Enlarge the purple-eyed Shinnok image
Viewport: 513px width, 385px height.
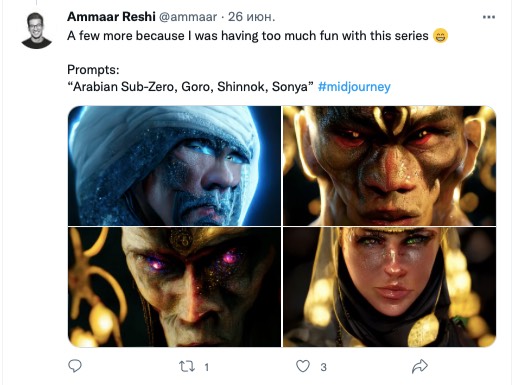[174, 287]
